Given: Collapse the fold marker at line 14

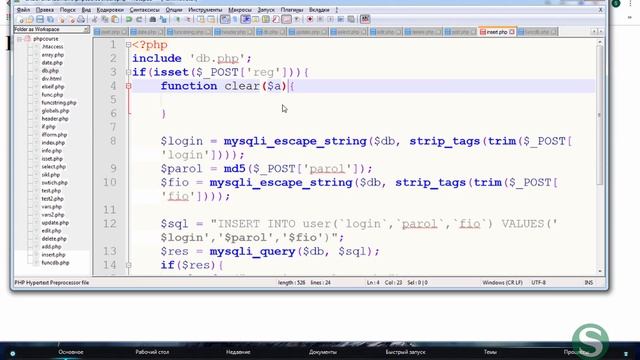Looking at the screenshot, I should pos(128,265).
